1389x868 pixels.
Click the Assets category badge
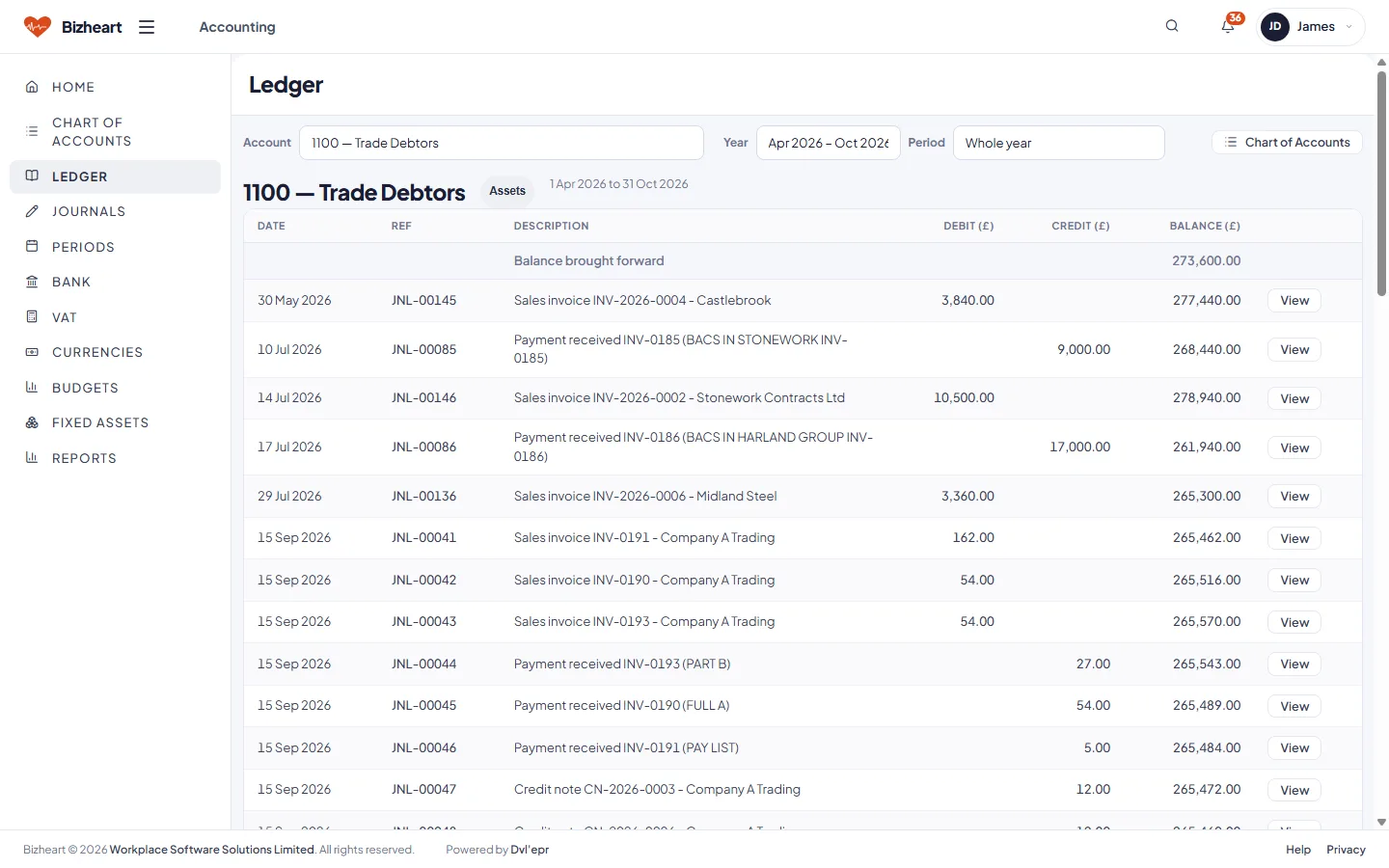click(507, 191)
